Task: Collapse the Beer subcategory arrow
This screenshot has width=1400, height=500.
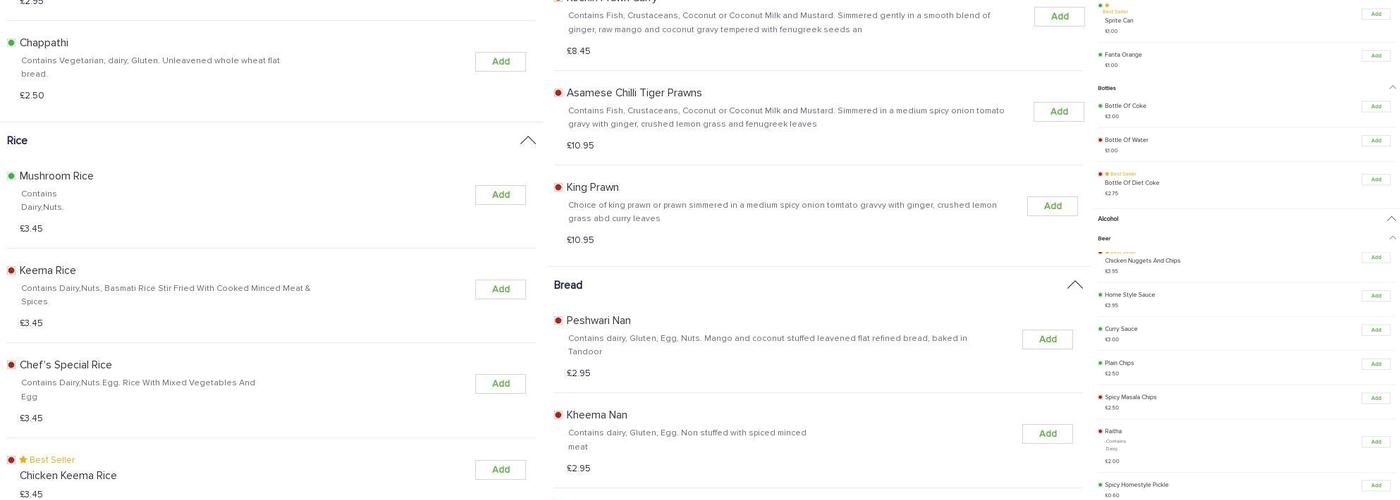Action: pos(1393,238)
